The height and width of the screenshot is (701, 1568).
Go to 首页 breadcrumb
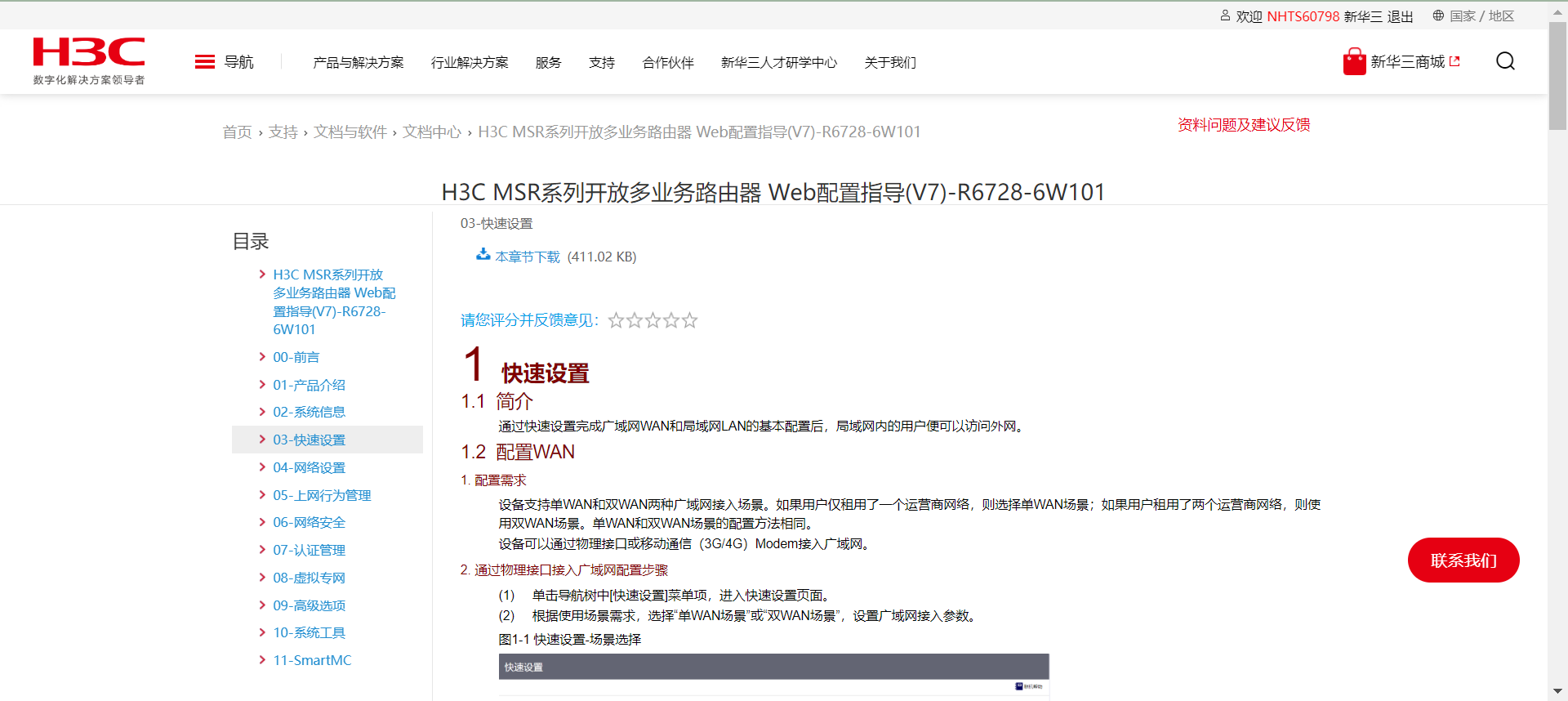pyautogui.click(x=238, y=132)
